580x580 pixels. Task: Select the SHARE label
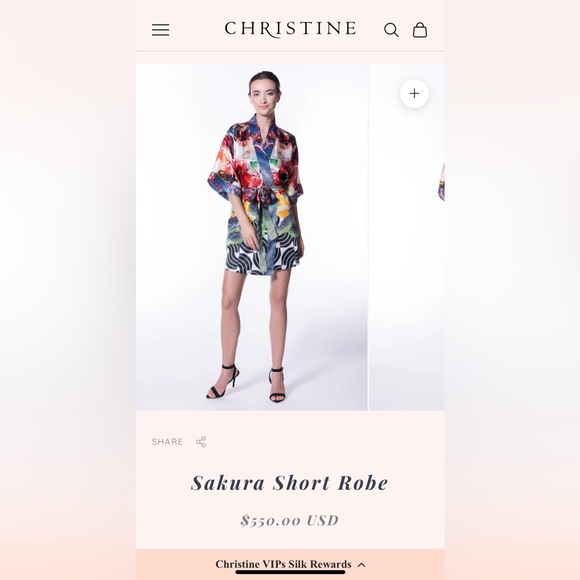[x=167, y=442]
